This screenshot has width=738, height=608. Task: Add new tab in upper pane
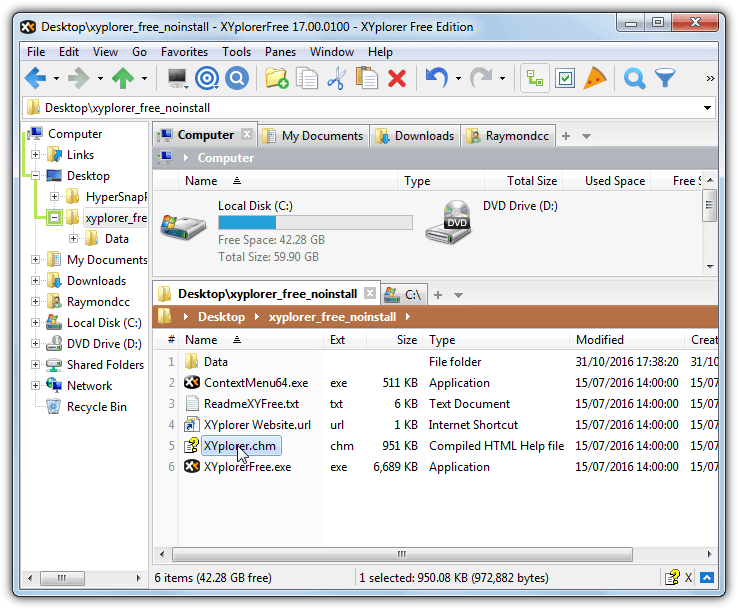(x=566, y=136)
